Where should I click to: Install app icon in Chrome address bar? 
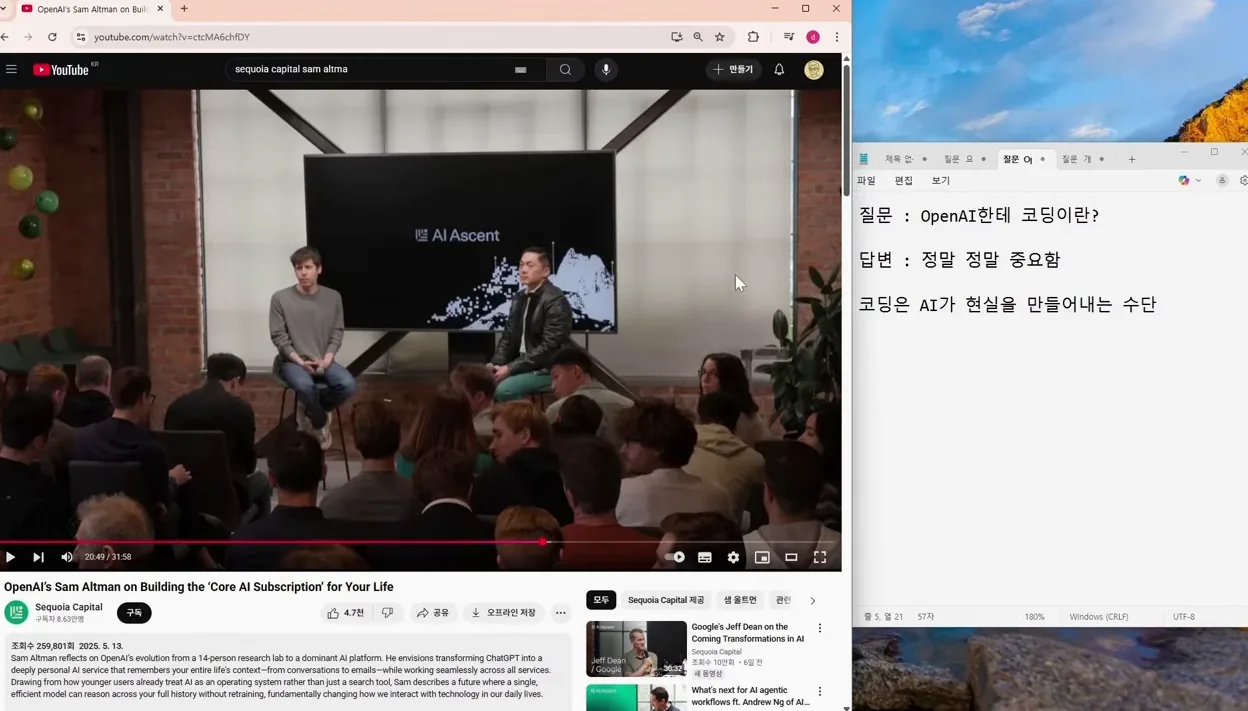point(677,37)
